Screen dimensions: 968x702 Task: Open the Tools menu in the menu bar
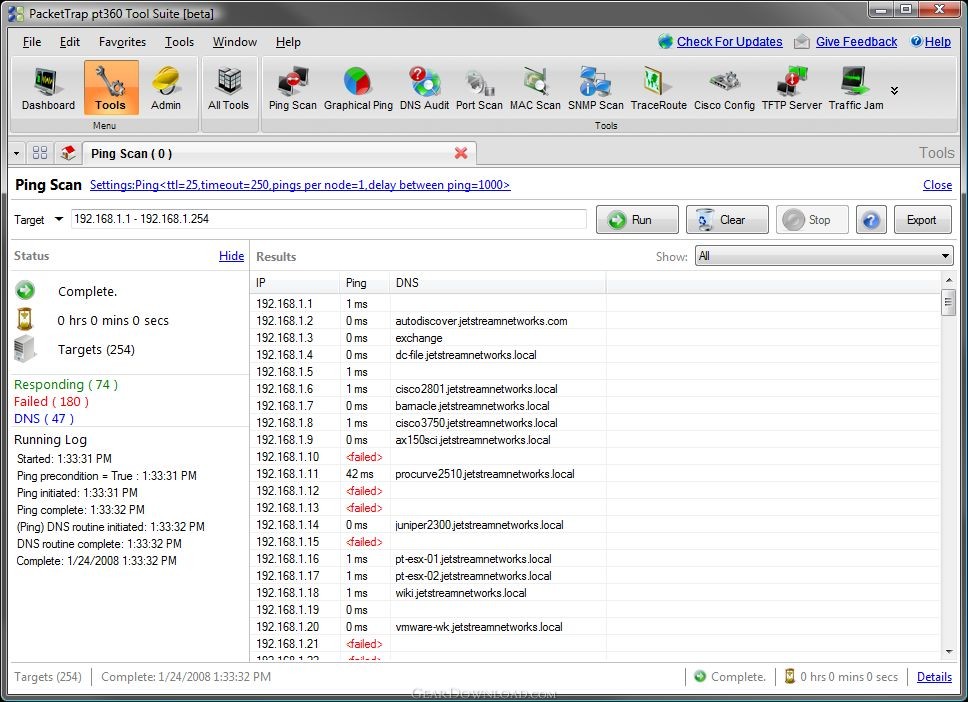click(179, 42)
